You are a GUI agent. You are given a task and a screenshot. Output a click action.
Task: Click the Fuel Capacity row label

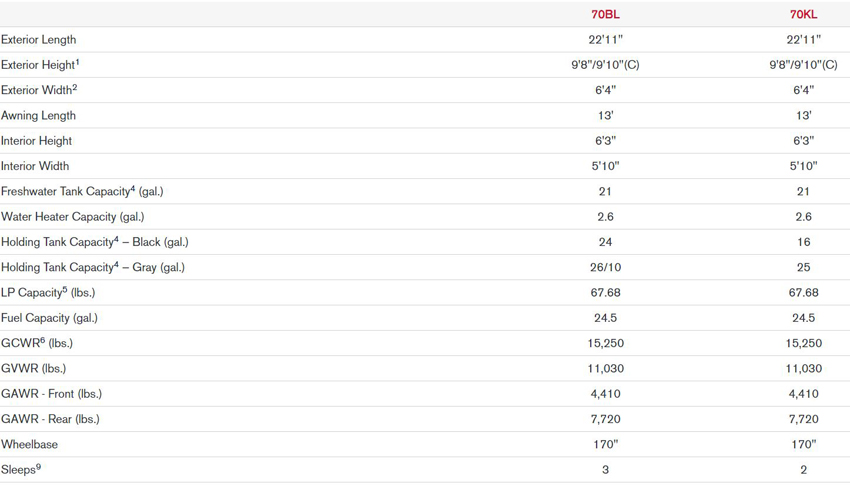[49, 318]
